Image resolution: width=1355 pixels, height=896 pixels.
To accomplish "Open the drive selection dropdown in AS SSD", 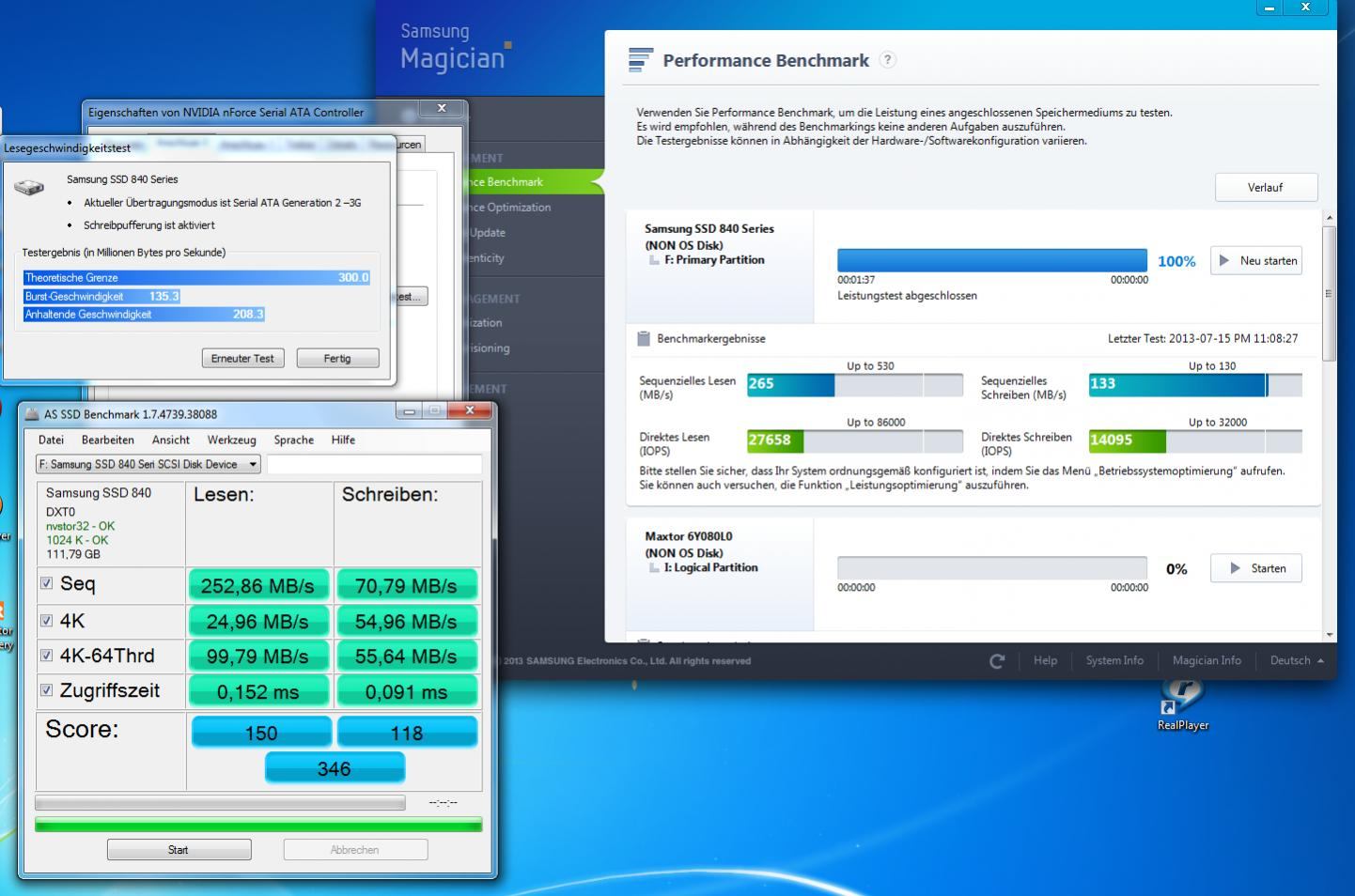I will pyautogui.click(x=148, y=464).
